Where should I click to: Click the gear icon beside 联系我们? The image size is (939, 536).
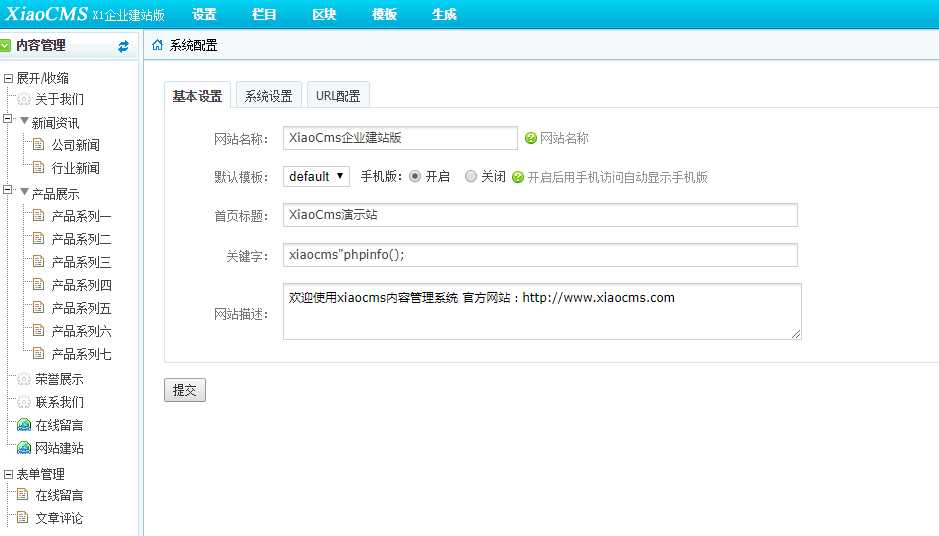coord(23,402)
